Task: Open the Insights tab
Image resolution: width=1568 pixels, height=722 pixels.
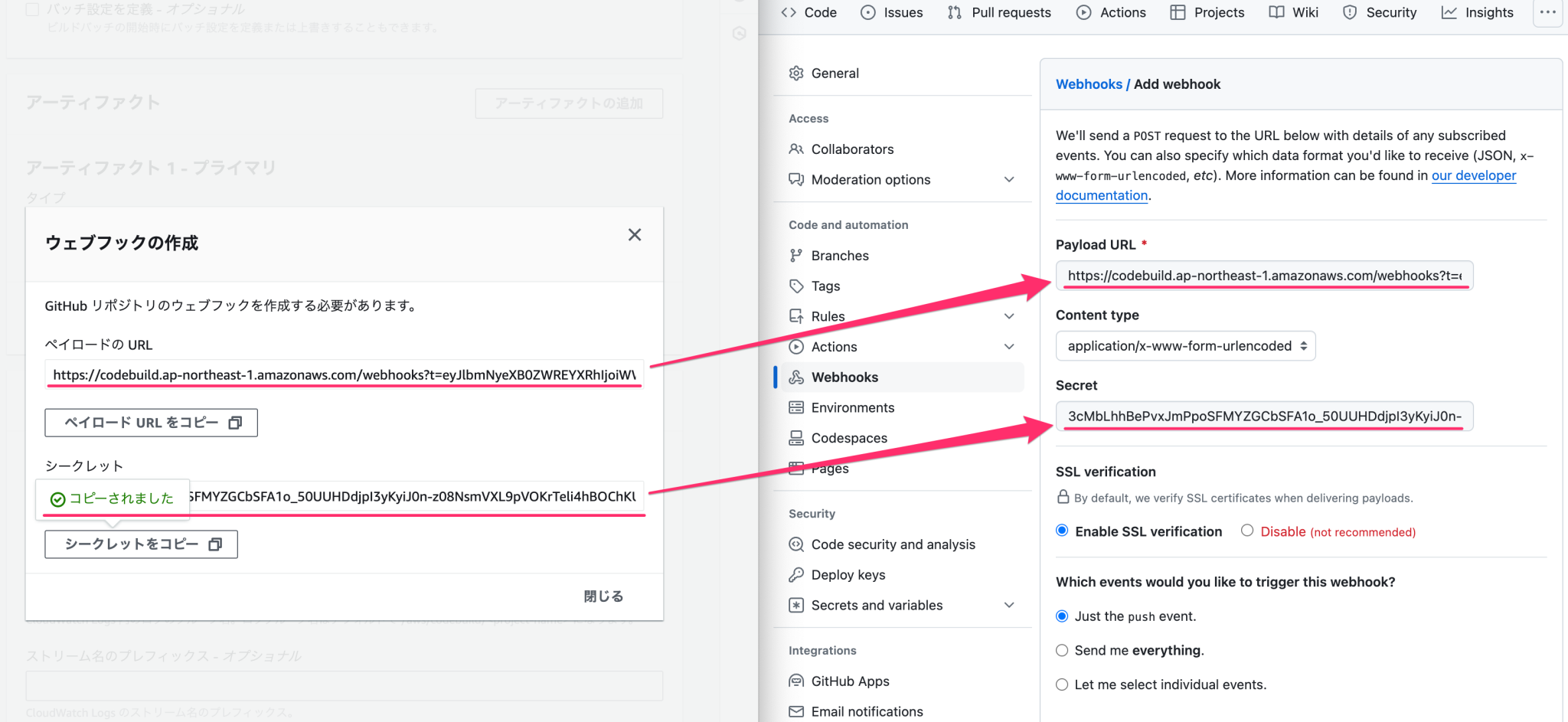Action: pos(1477,12)
